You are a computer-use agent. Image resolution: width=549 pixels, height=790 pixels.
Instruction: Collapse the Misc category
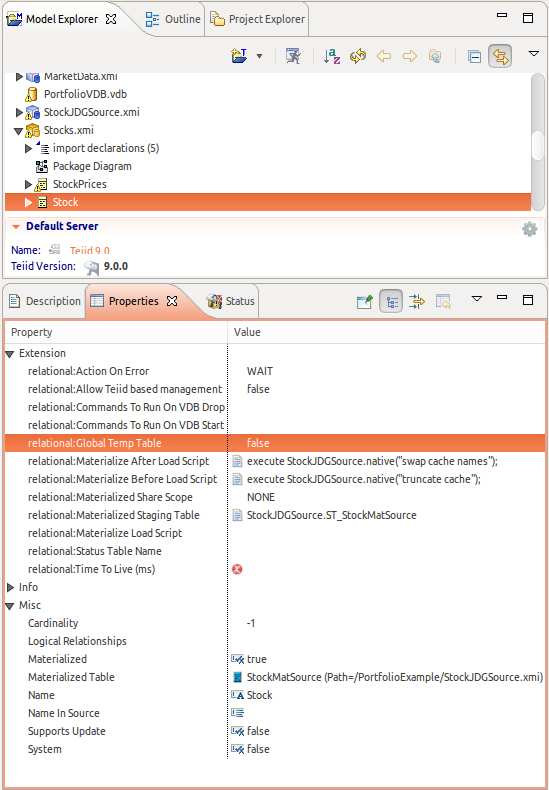(x=10, y=606)
